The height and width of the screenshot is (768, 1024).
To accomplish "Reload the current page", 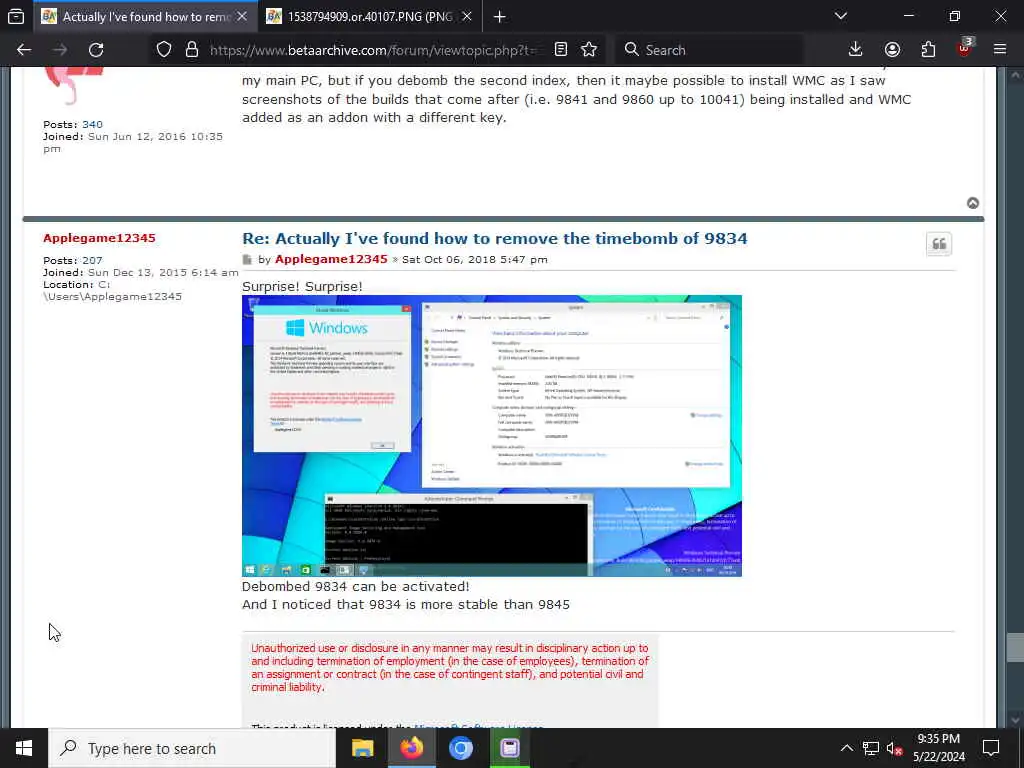I will (96, 50).
